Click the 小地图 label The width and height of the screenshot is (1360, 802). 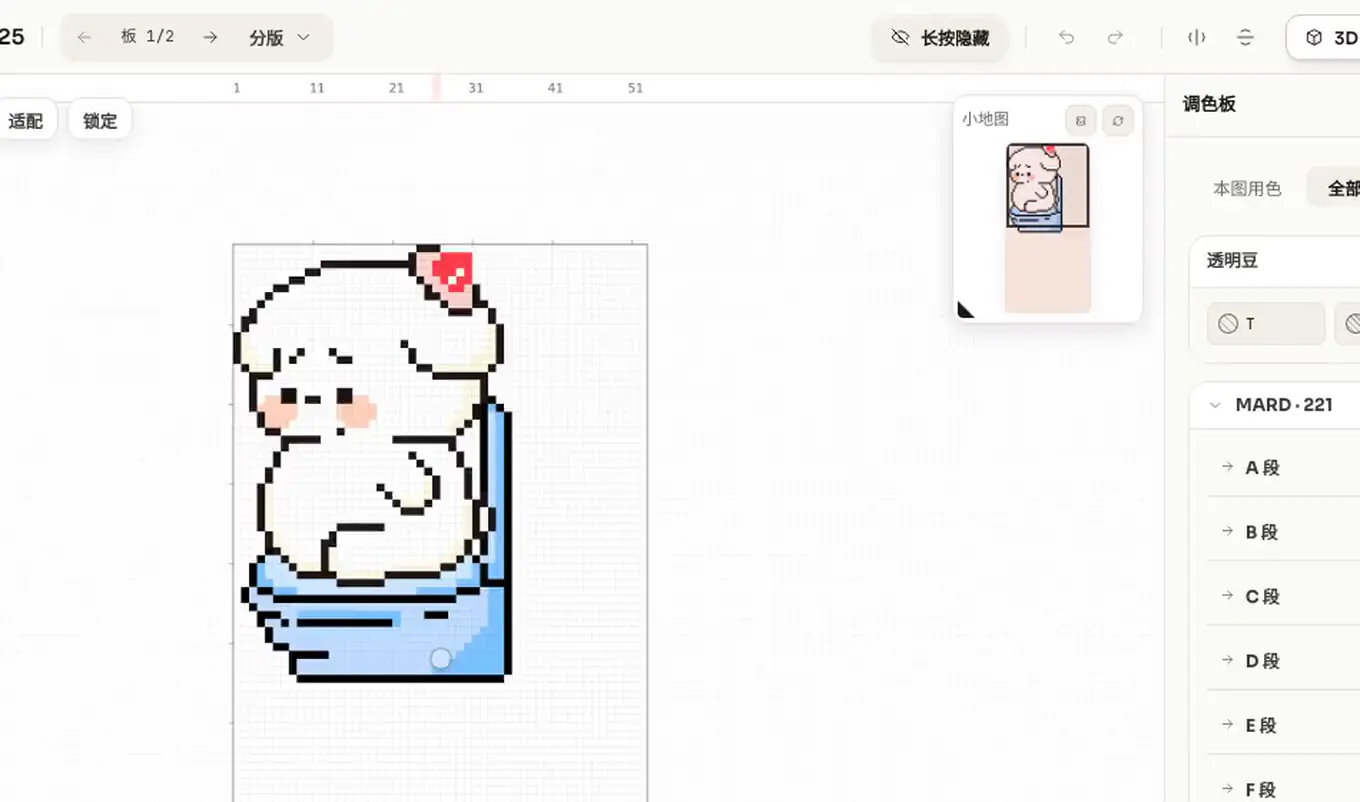coord(985,118)
